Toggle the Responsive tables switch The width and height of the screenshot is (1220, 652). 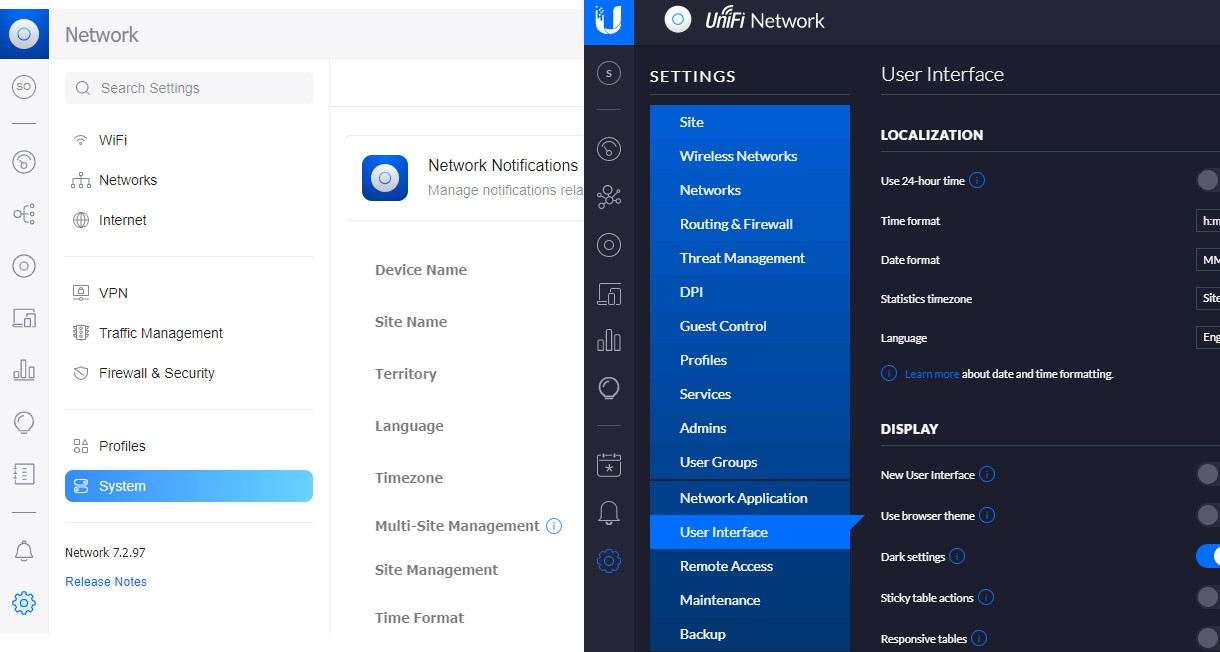click(x=1208, y=638)
